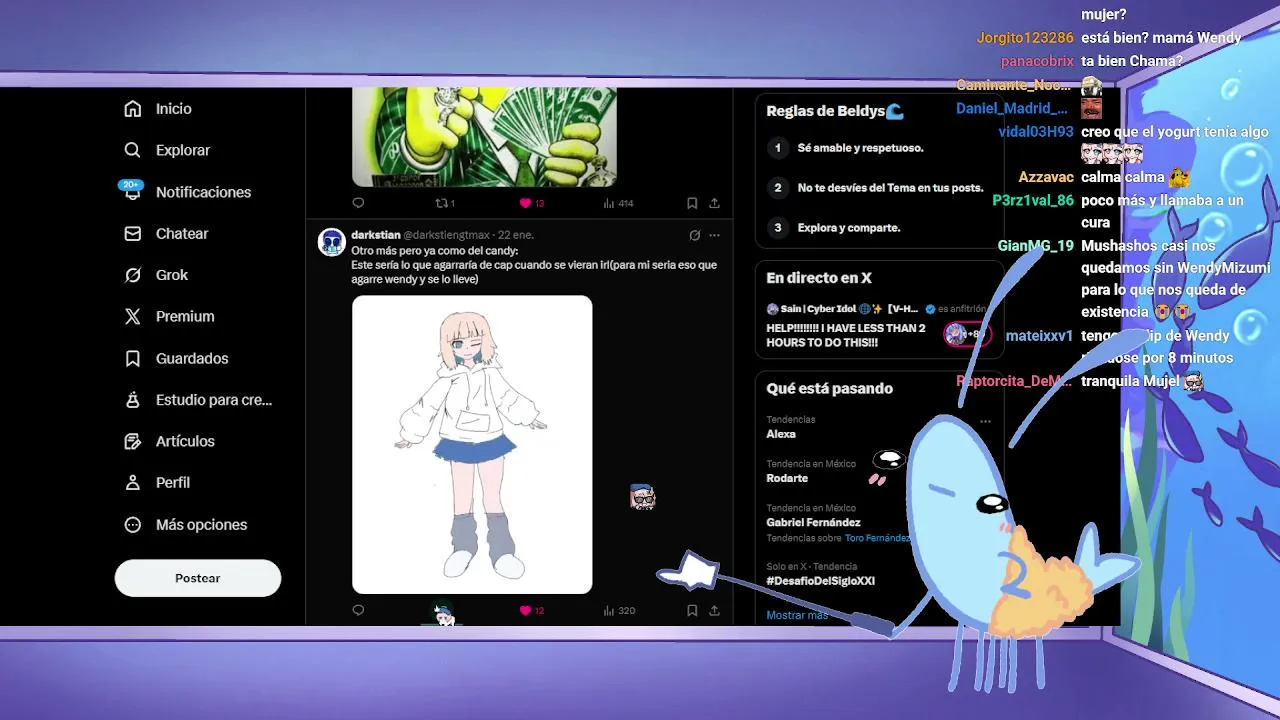Click Jorgito123286 chat username
The image size is (1280, 720).
1025,38
